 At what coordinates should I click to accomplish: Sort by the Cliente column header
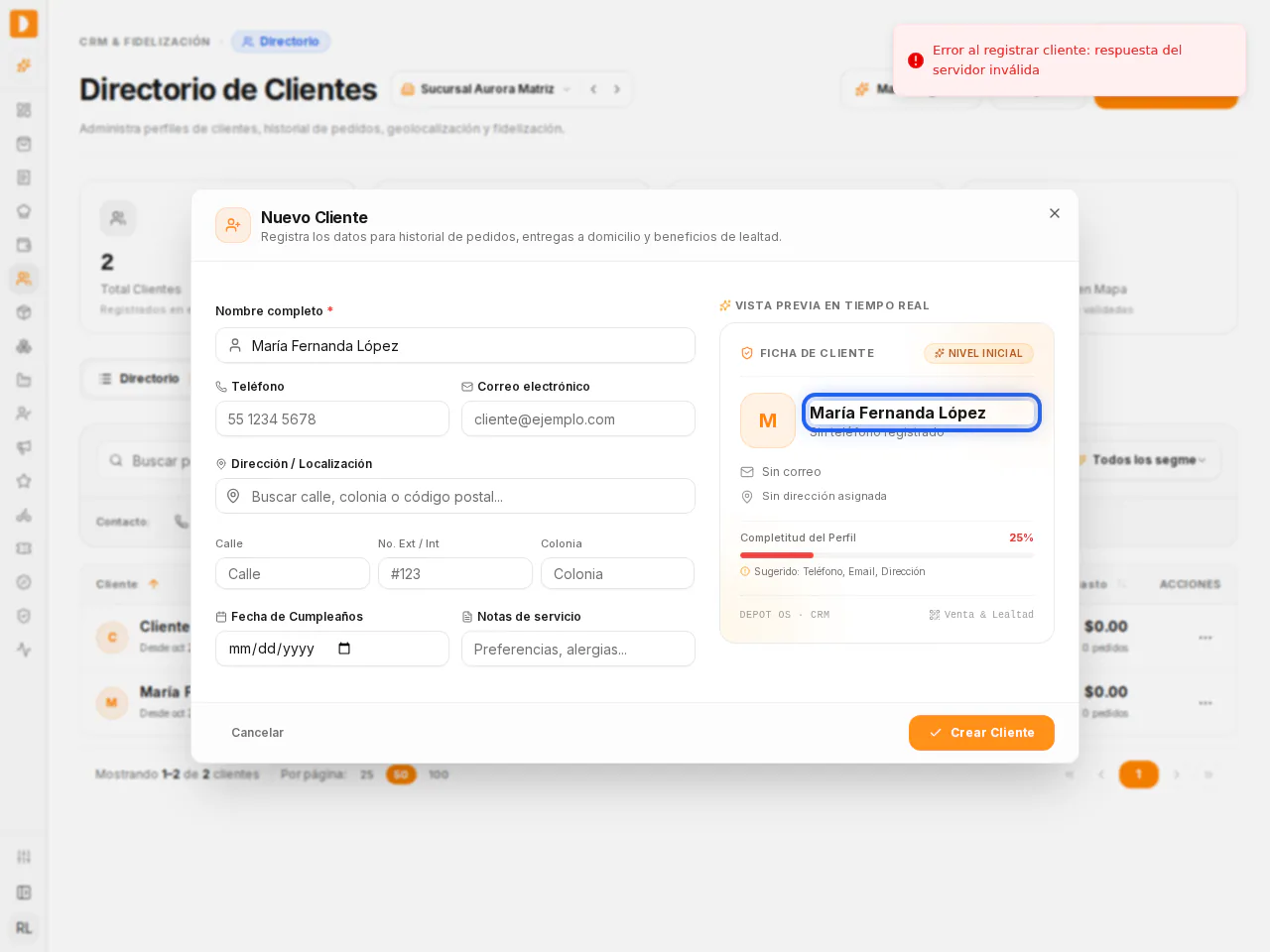[128, 584]
